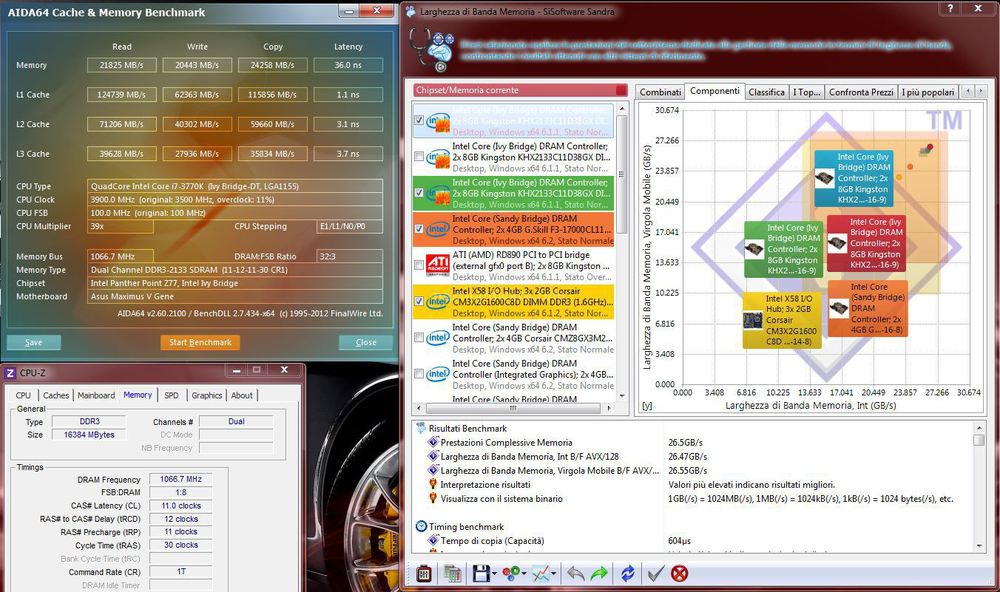Switch to CPU-Z Mainboard tab
The width and height of the screenshot is (1000, 592).
click(96, 395)
